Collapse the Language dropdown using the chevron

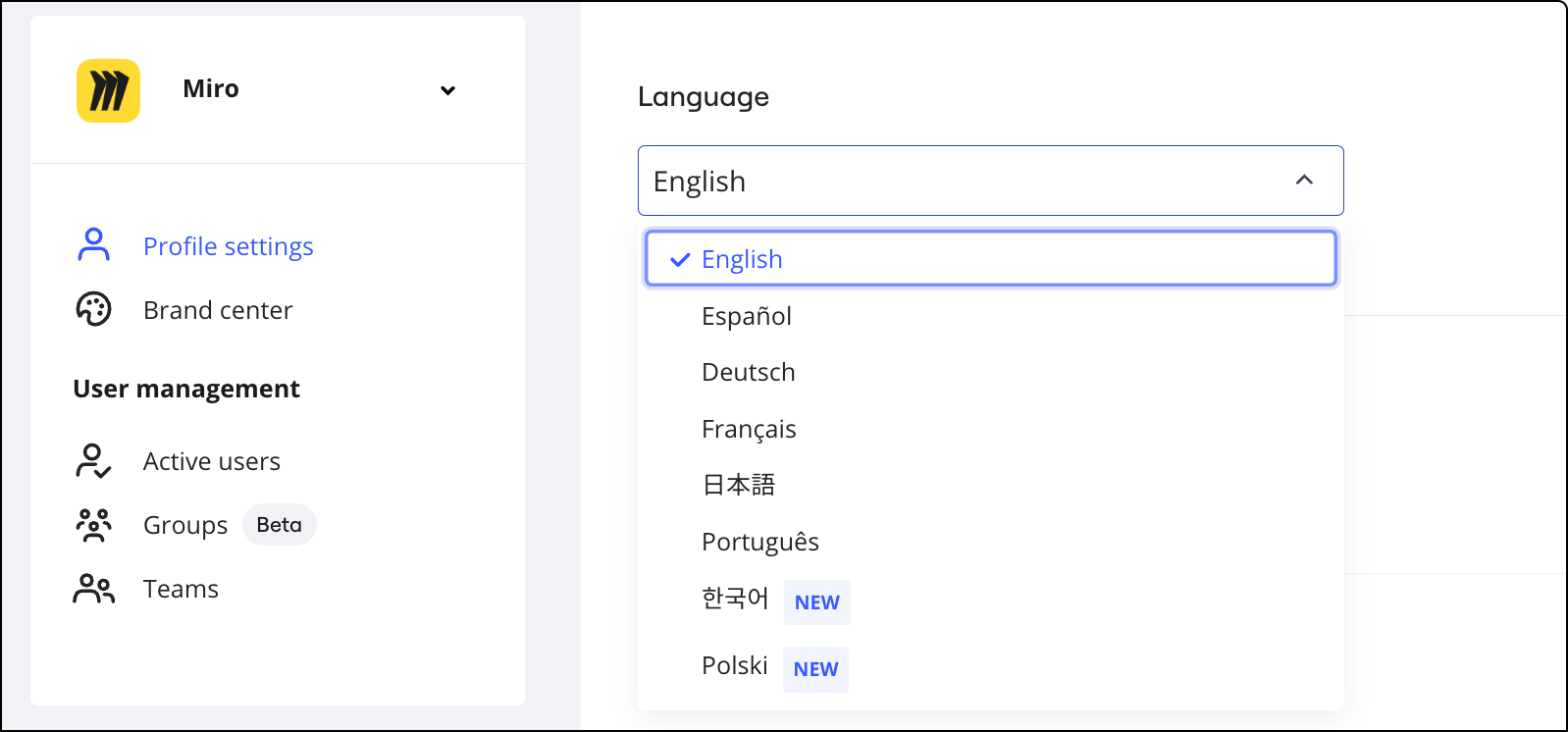[1304, 180]
